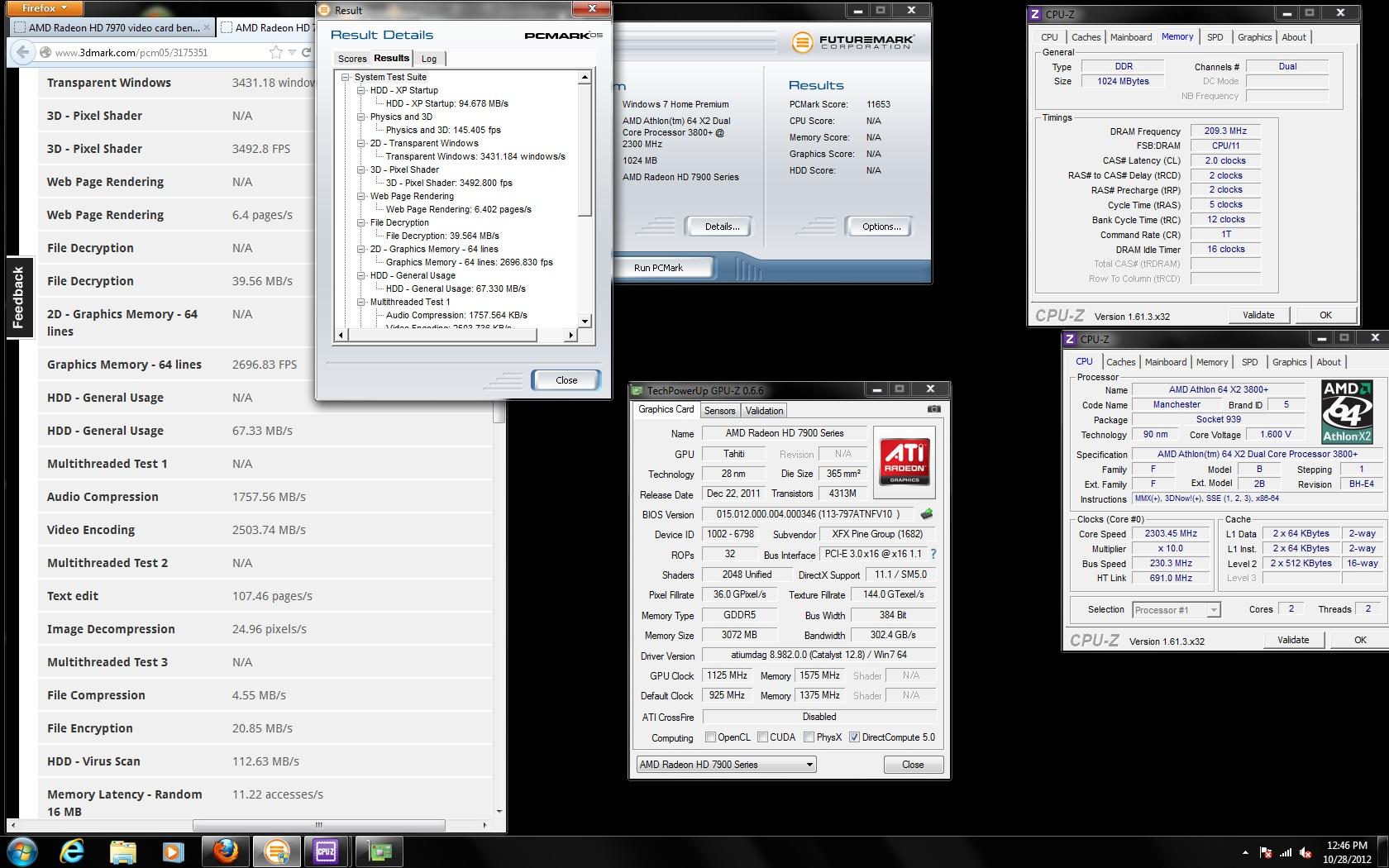Screen dimensions: 1389x868
Task: Open Internet Explorer from taskbar
Action: (x=73, y=851)
